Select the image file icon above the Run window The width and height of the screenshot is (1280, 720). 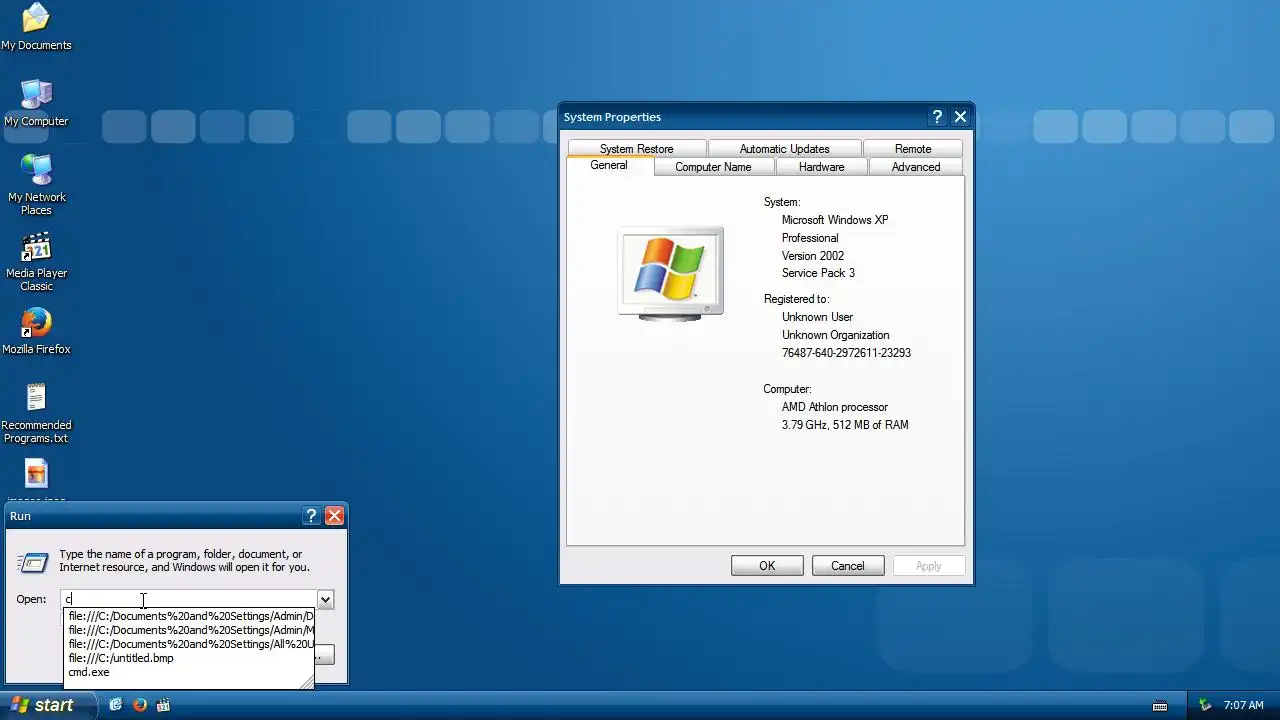pyautogui.click(x=36, y=474)
